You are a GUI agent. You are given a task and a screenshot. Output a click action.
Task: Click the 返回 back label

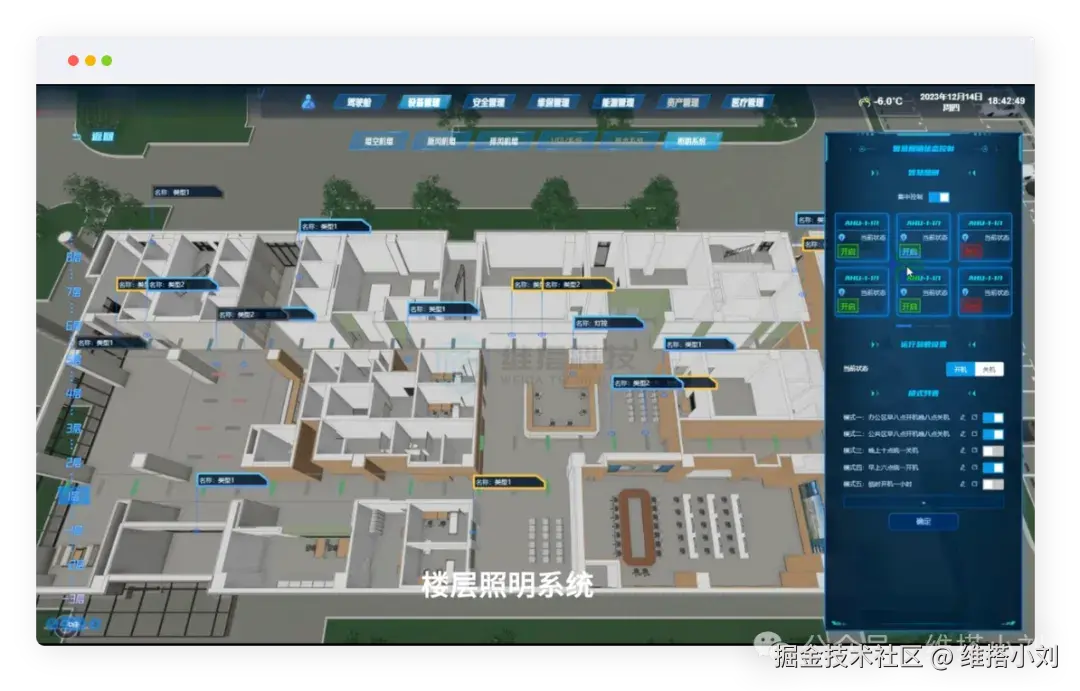[x=103, y=136]
